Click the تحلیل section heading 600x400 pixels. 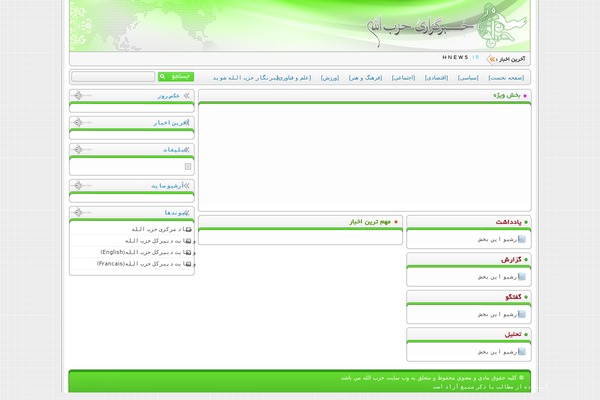(513, 334)
